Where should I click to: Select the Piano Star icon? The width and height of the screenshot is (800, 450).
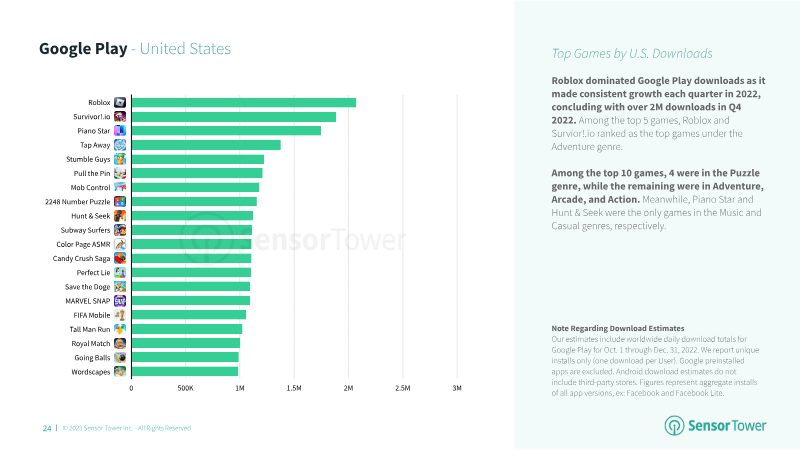coord(120,131)
